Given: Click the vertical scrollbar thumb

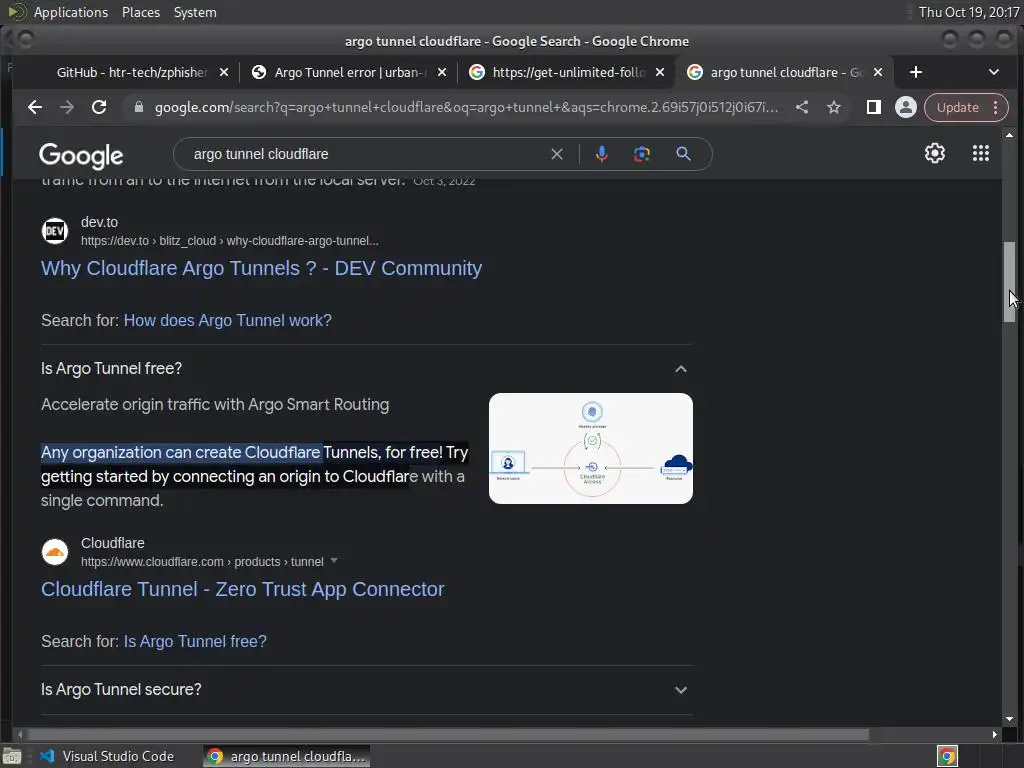Looking at the screenshot, I should click(1010, 281).
